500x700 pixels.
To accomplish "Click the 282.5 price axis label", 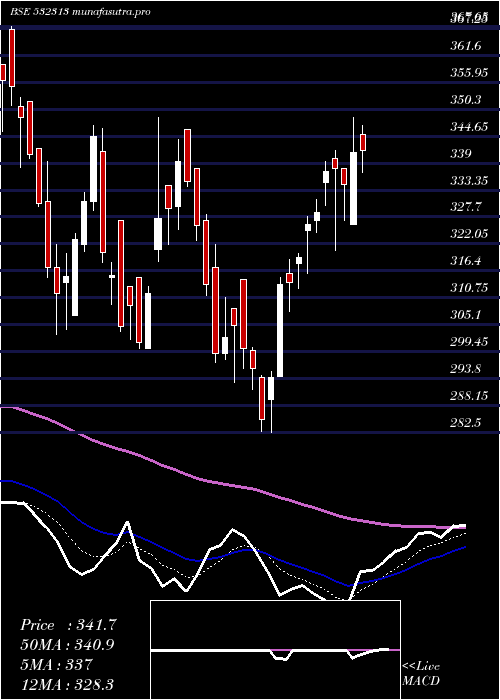I will point(466,422).
